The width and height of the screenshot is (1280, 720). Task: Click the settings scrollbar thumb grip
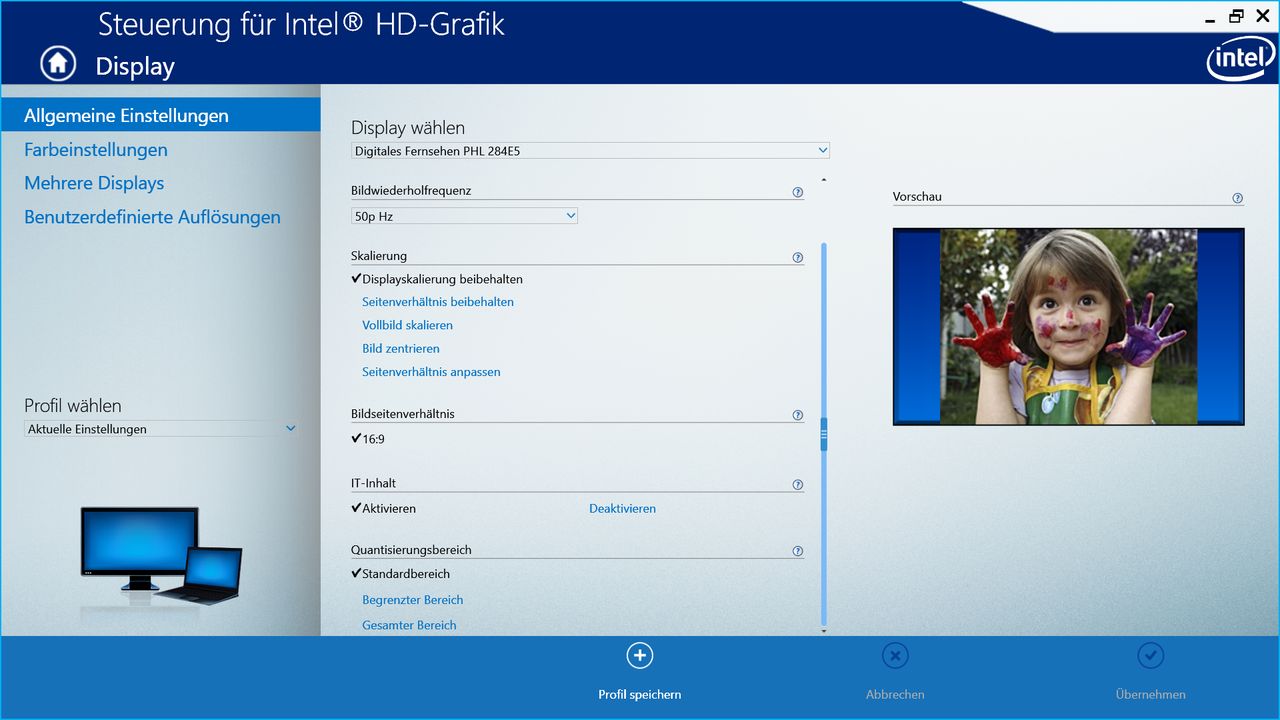(824, 434)
